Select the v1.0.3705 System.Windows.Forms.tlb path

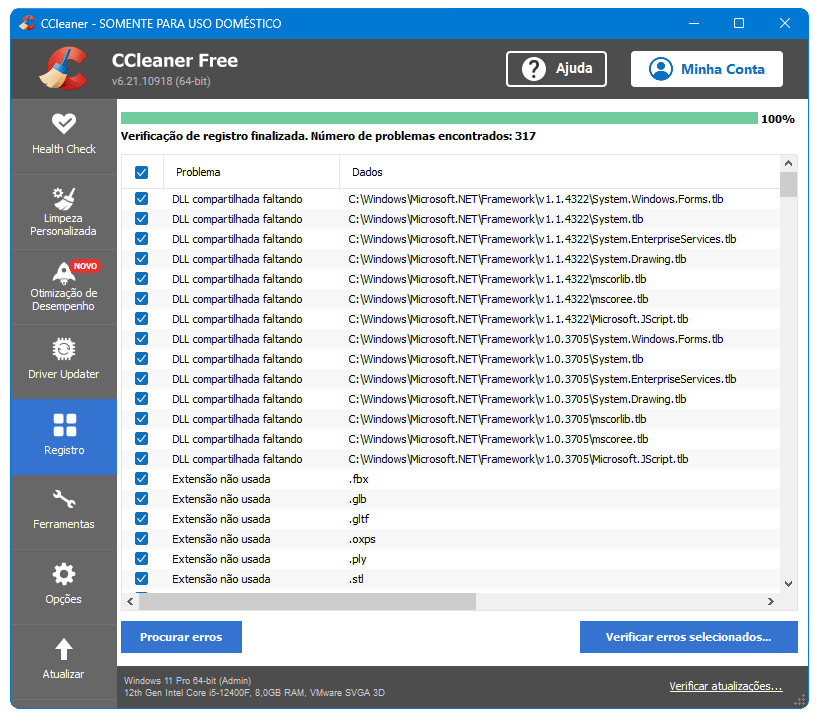536,339
